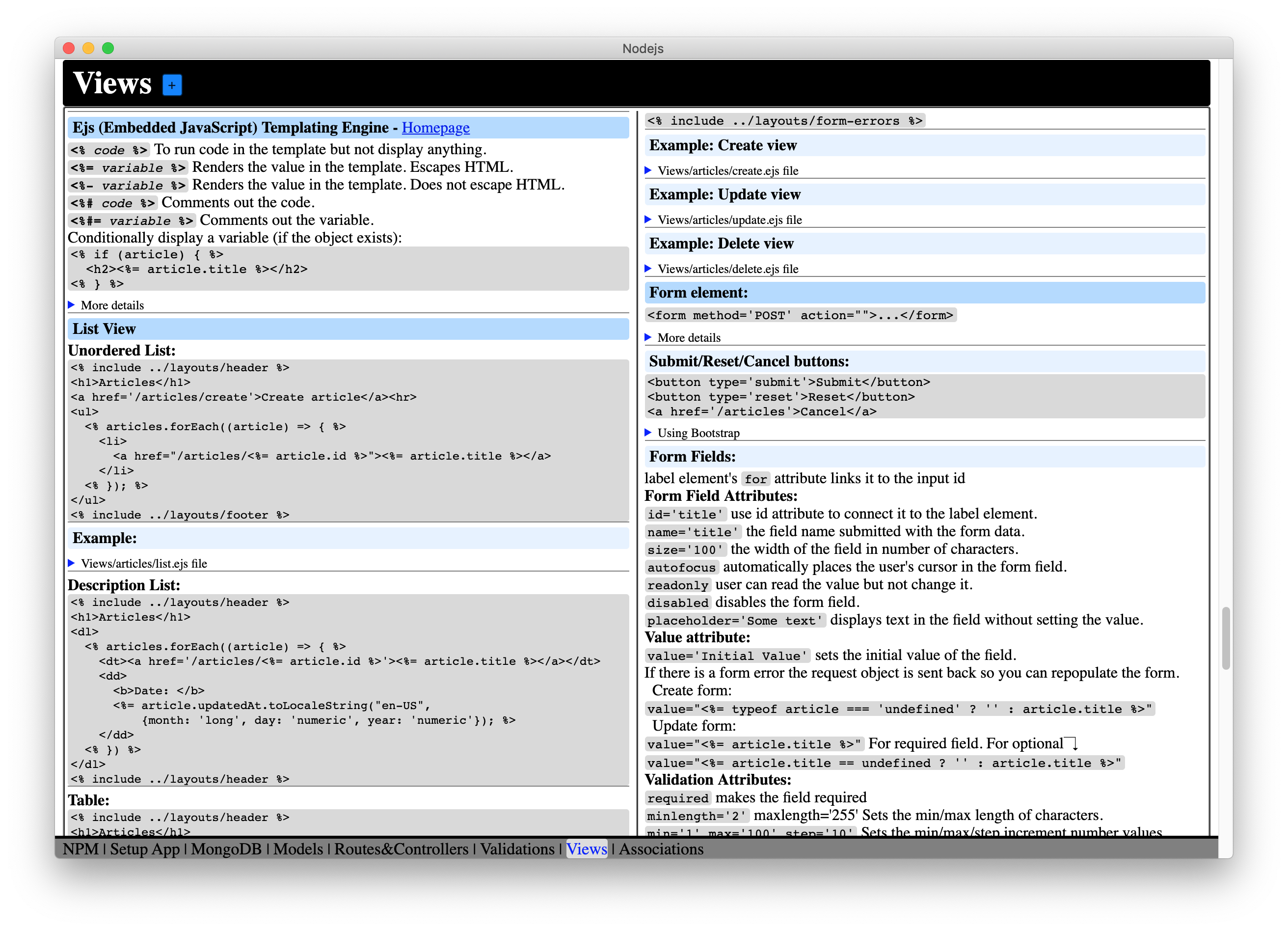Viewport: 1288px width, 931px height.
Task: Switch to the Setup App tab
Action: tap(144, 849)
